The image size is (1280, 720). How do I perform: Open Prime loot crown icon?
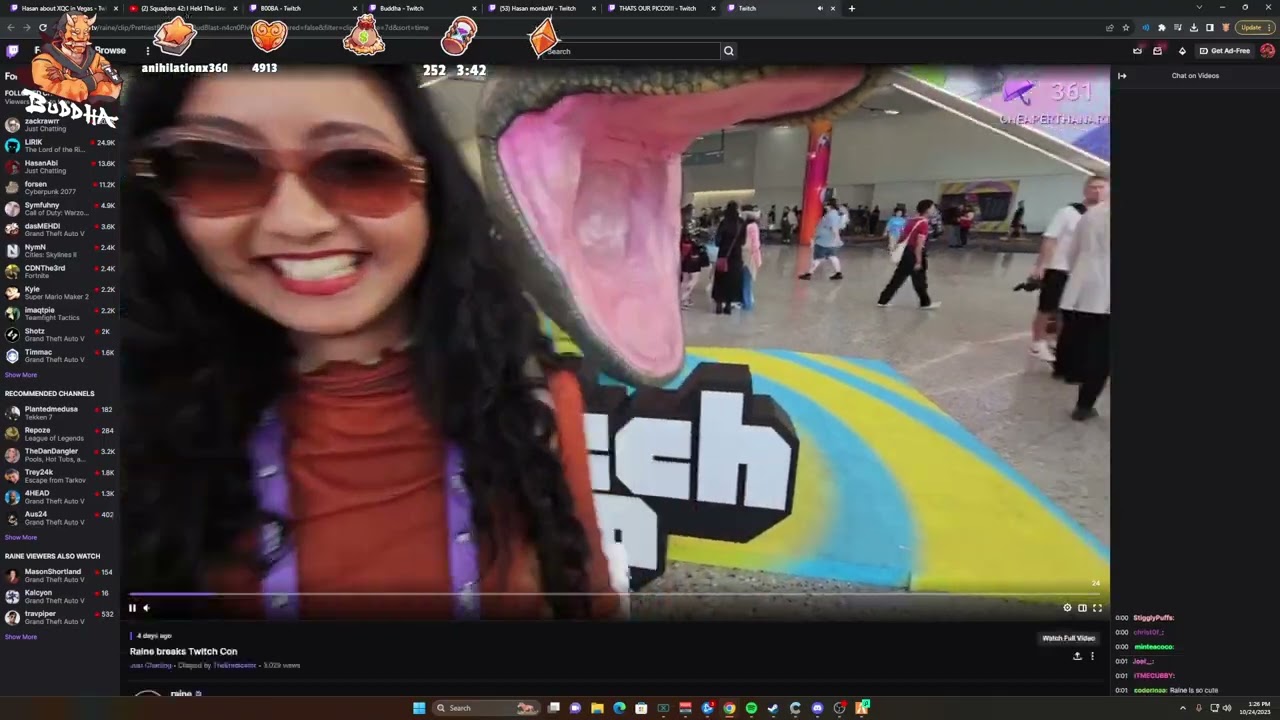1137,51
